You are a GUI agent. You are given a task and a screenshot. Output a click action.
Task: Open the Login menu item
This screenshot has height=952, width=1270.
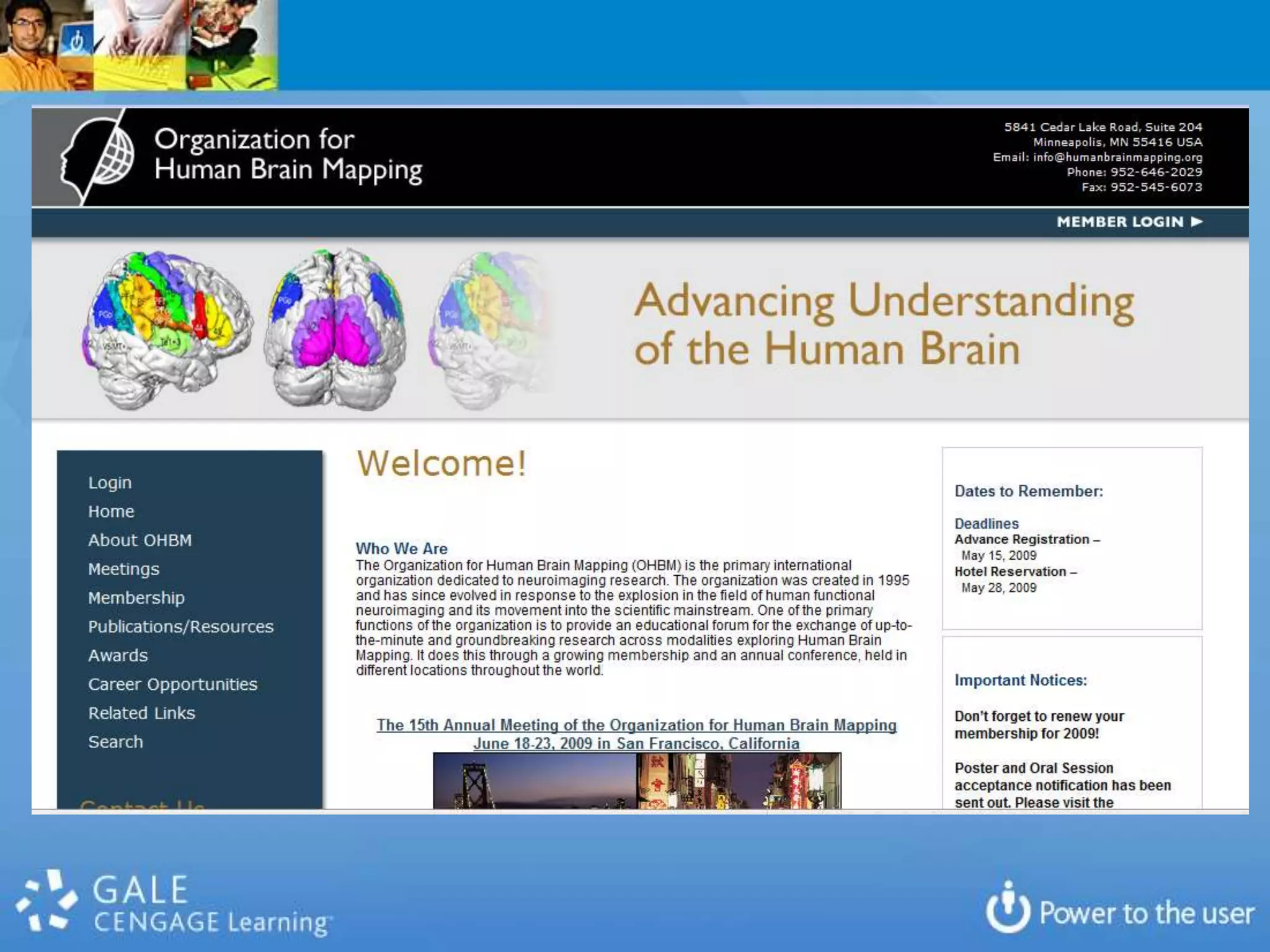[110, 483]
